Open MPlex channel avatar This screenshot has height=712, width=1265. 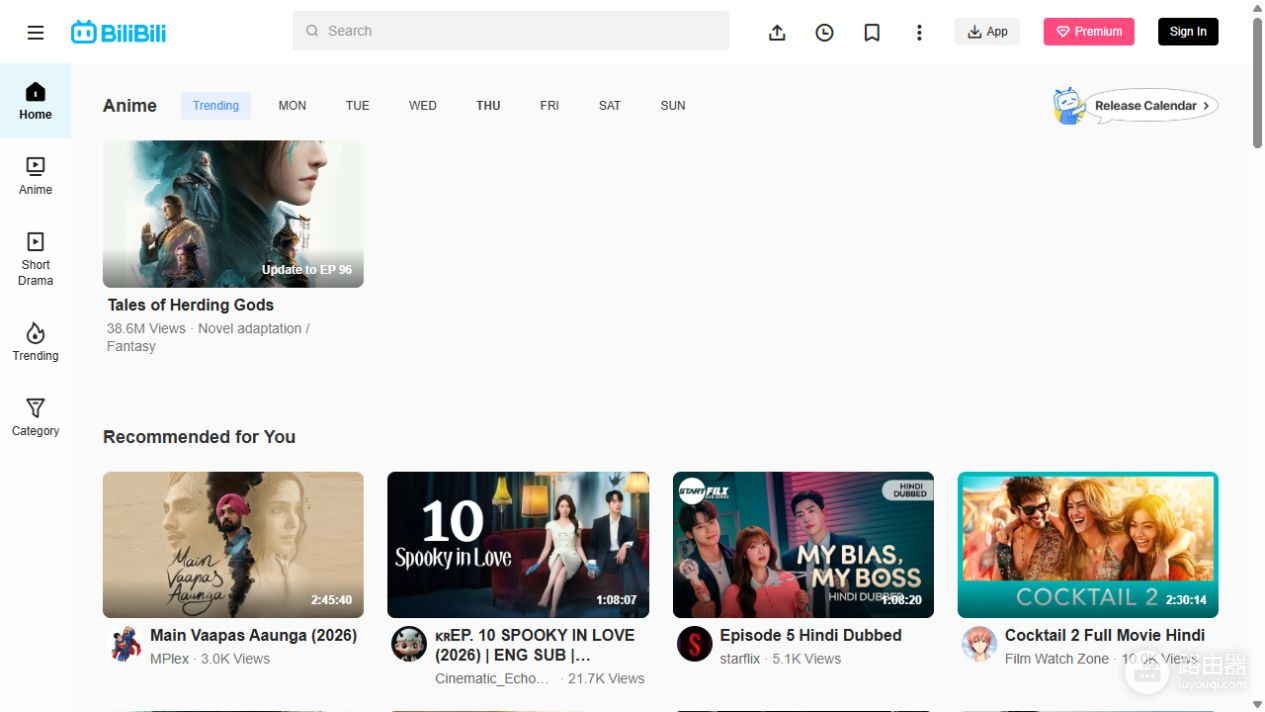[x=124, y=645]
